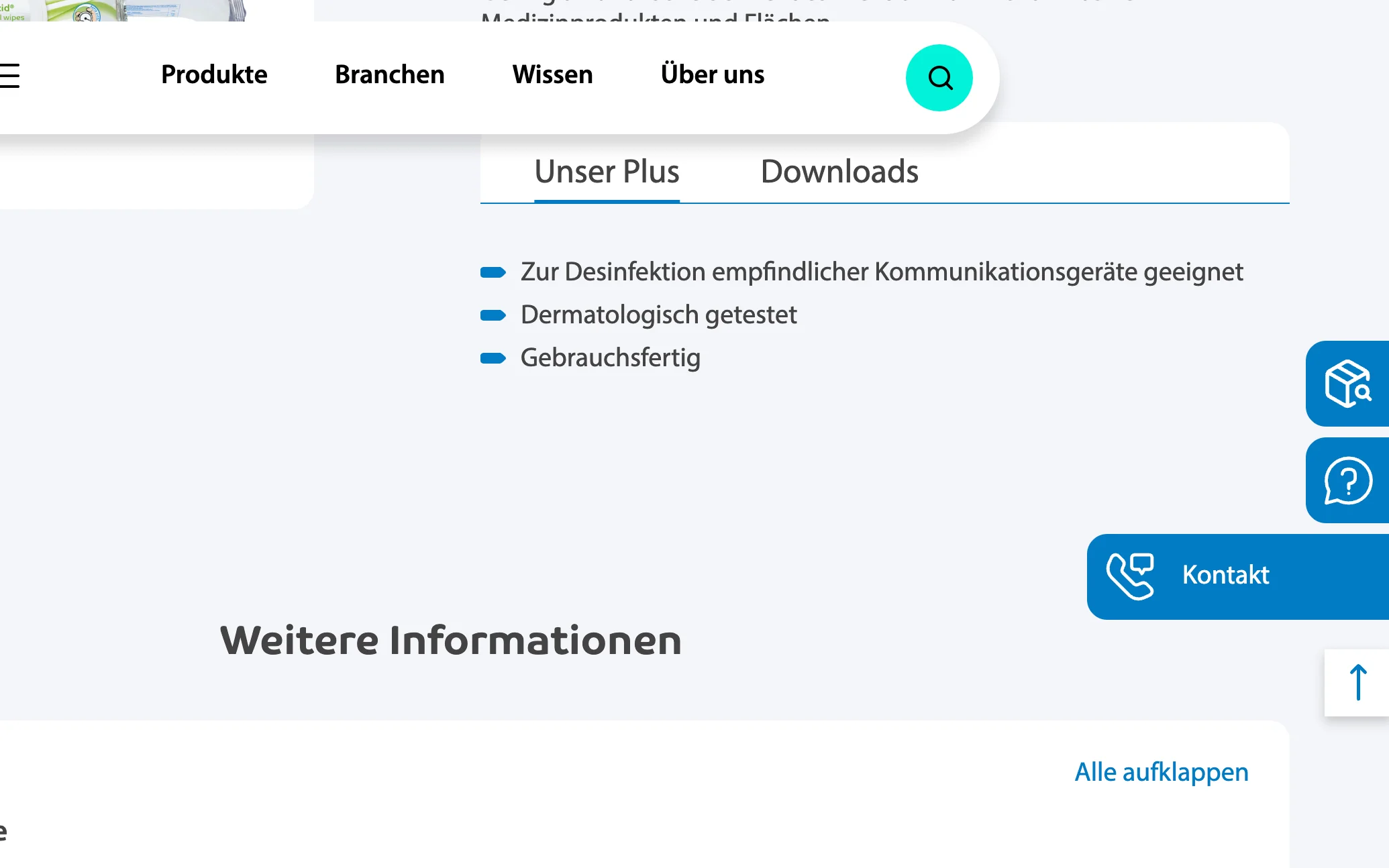
Task: Click the phone icon in Kontakt button
Action: click(x=1131, y=576)
